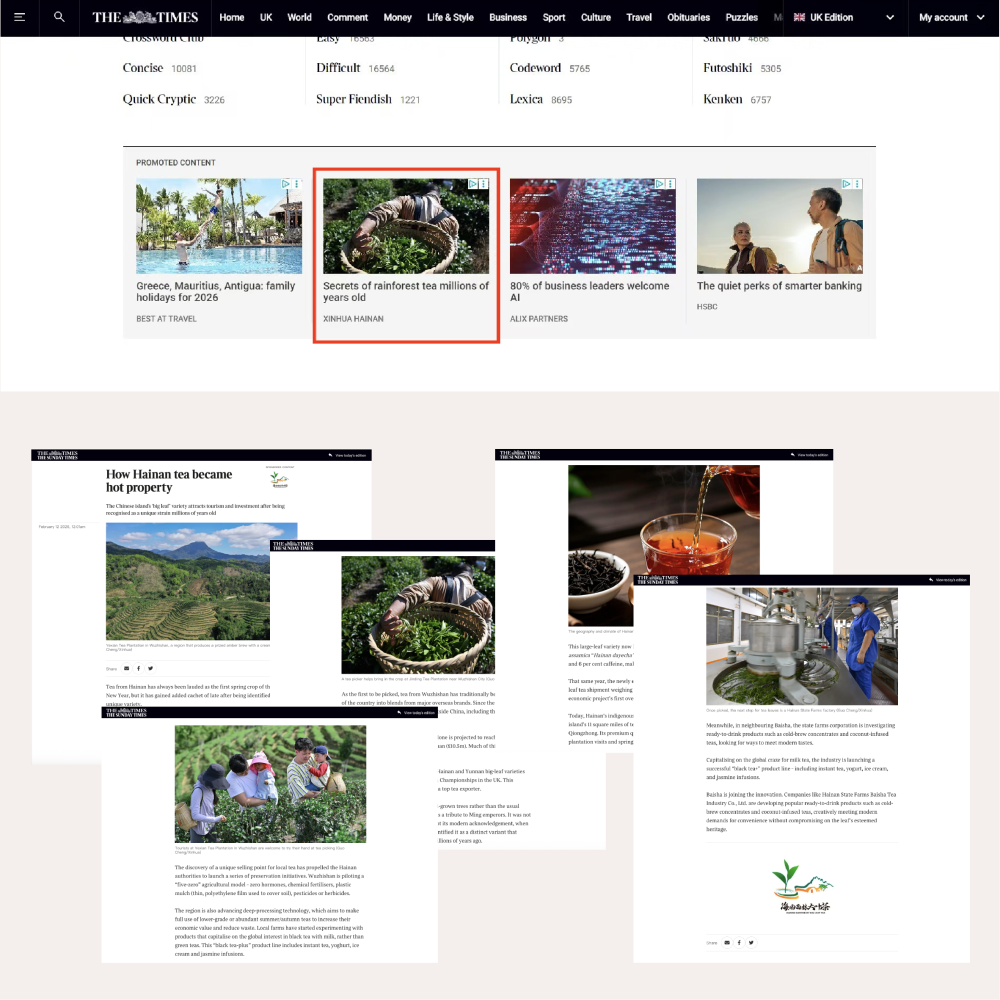The width and height of the screenshot is (1000, 1000).
Task: Click The Times logo
Action: coord(145,17)
